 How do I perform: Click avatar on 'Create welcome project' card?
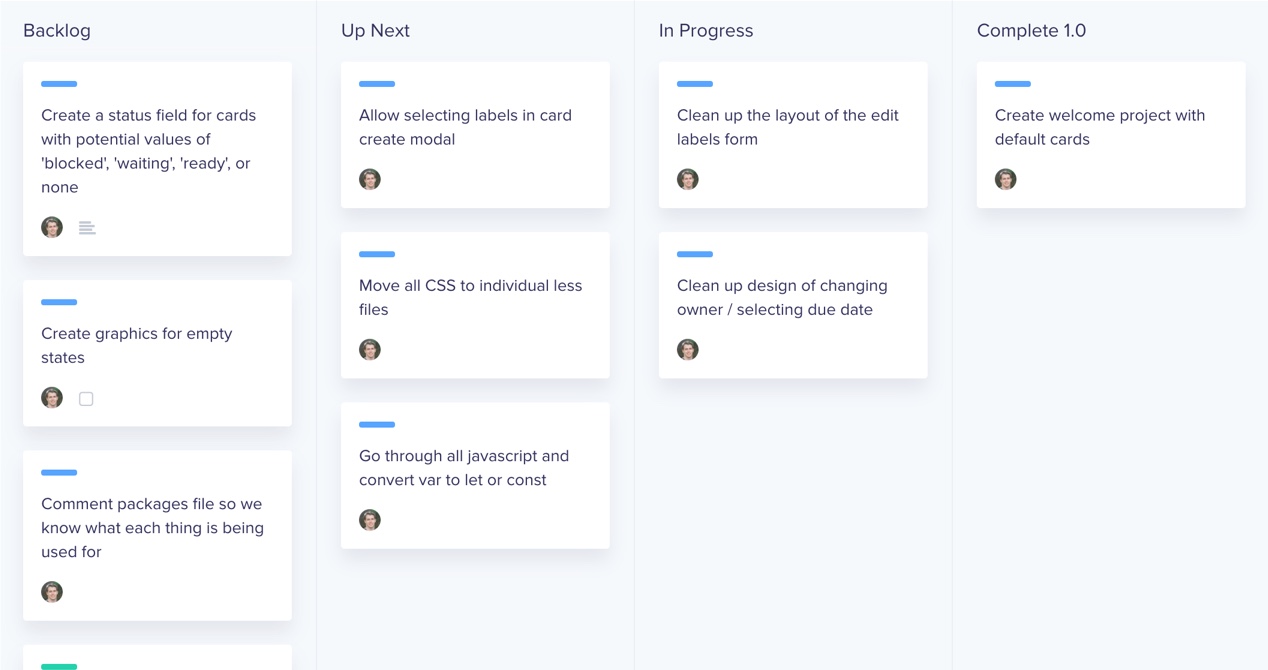(1006, 180)
